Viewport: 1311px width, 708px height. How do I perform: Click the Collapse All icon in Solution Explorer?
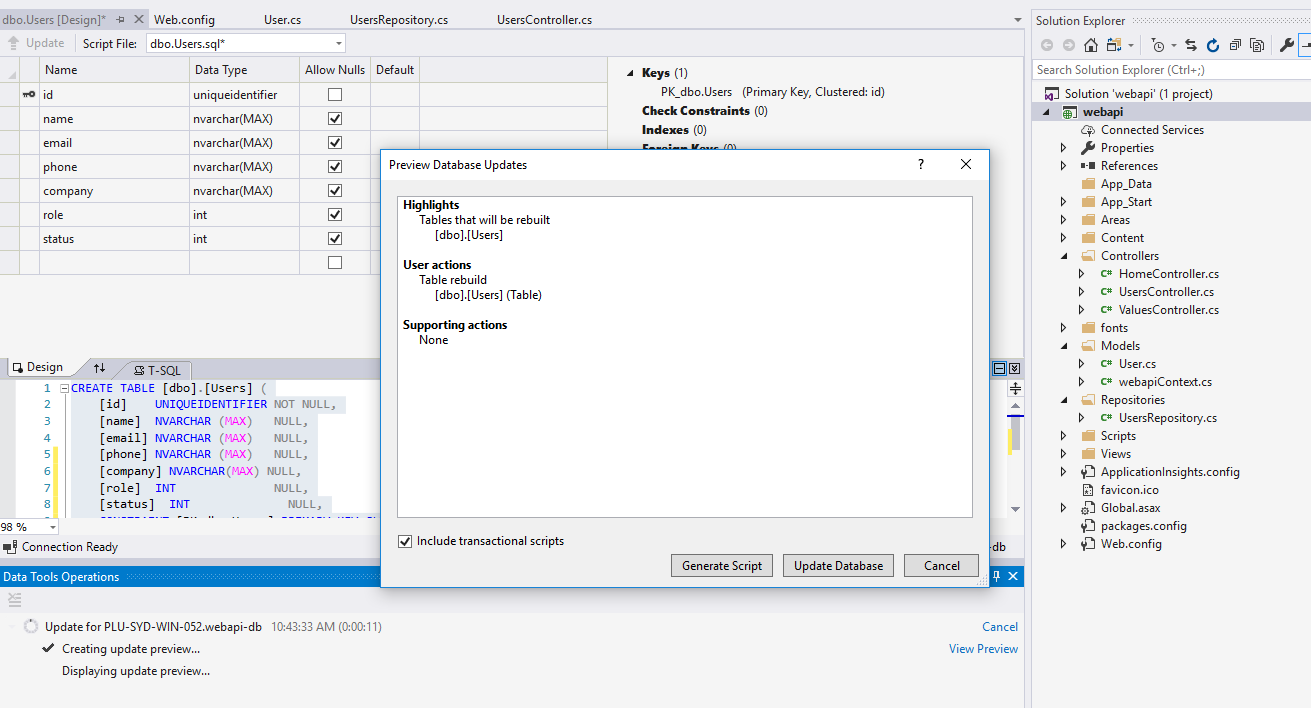pos(1236,45)
